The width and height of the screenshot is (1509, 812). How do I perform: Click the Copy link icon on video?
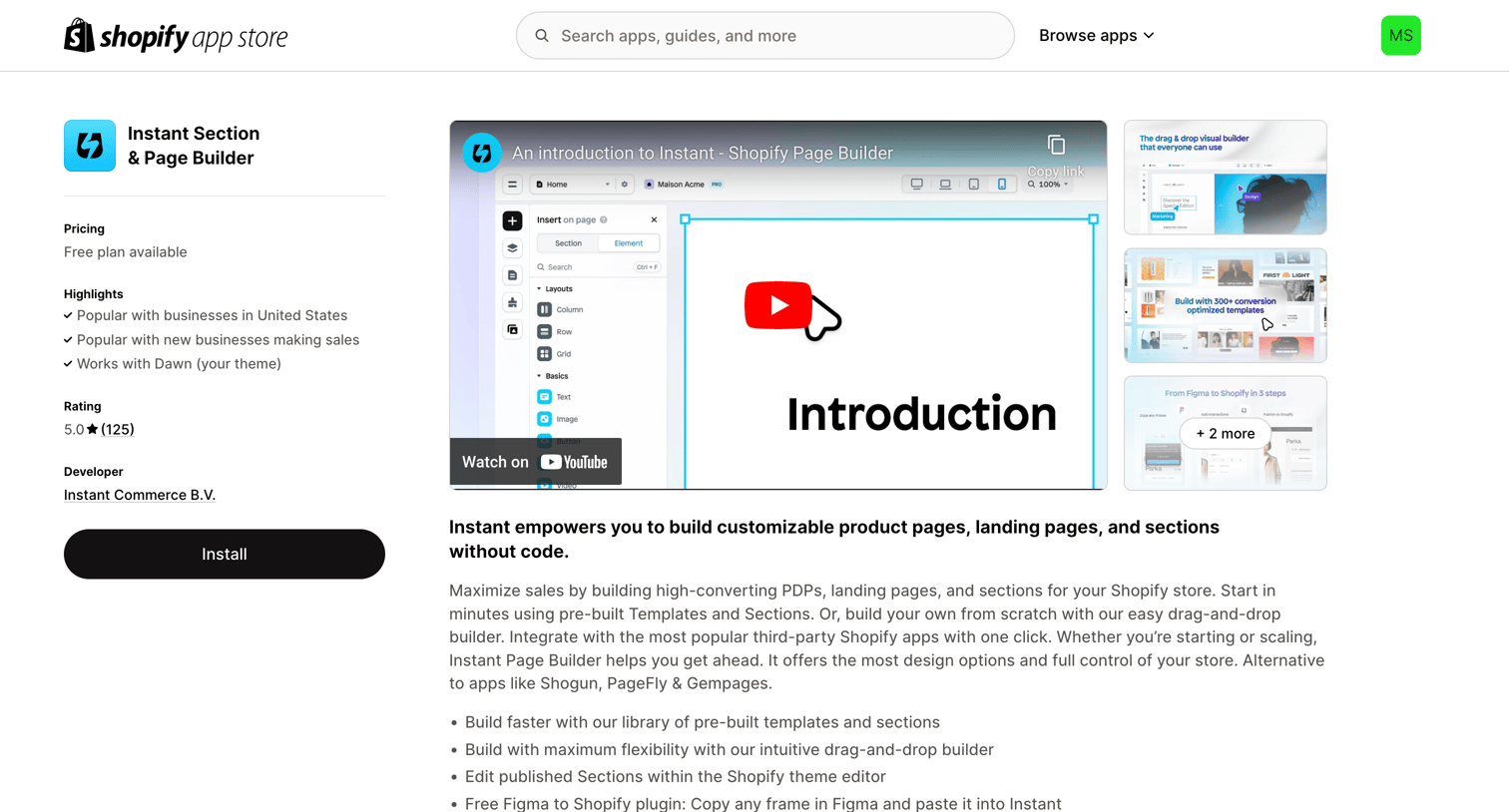(x=1056, y=145)
